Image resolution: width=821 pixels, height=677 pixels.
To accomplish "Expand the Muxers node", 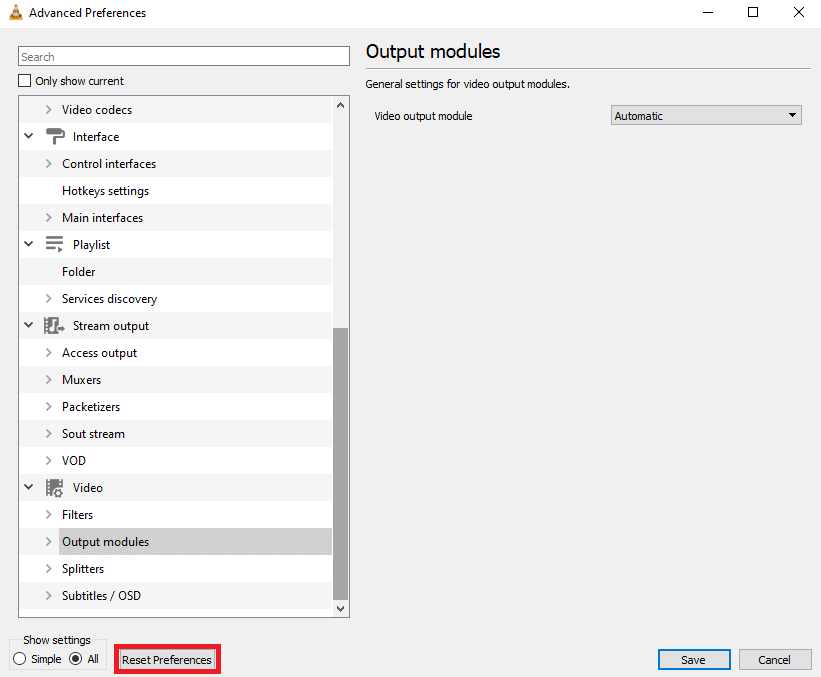I will click(x=49, y=380).
